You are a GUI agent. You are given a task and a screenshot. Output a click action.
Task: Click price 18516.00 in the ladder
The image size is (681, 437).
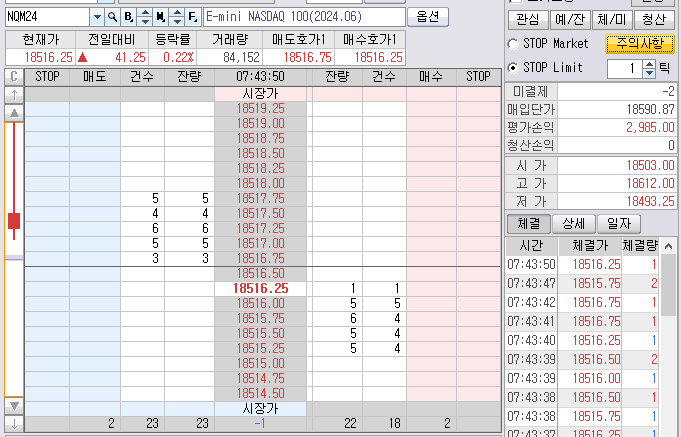click(x=260, y=304)
